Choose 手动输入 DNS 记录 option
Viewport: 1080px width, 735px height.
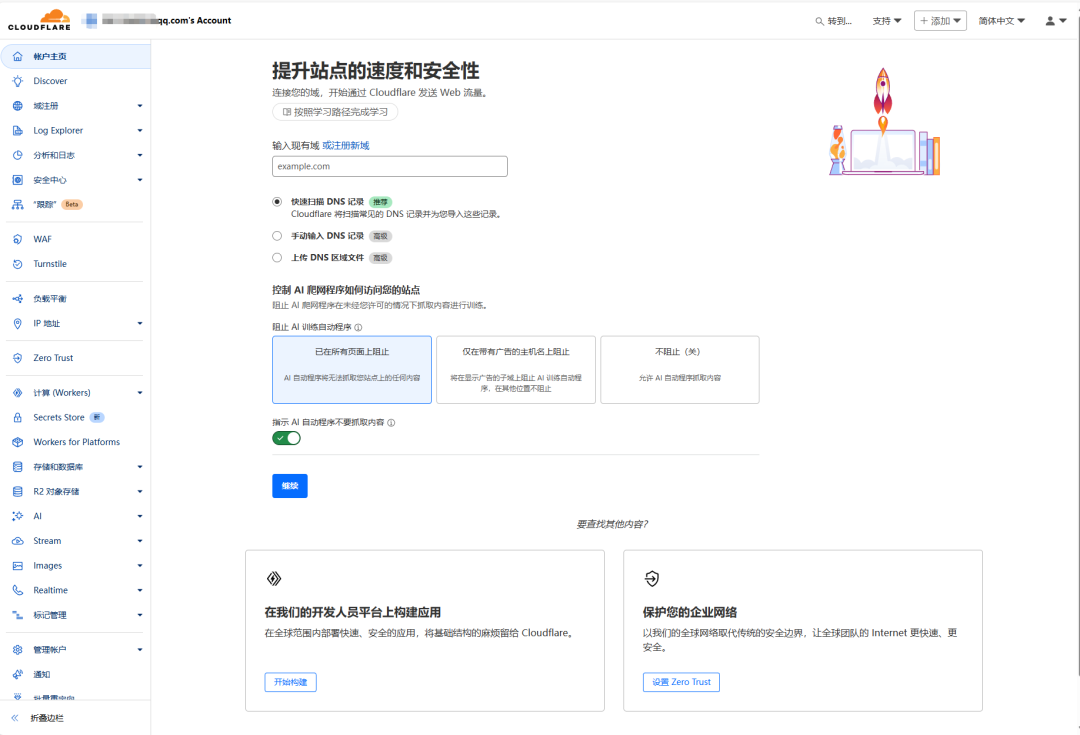[277, 235]
